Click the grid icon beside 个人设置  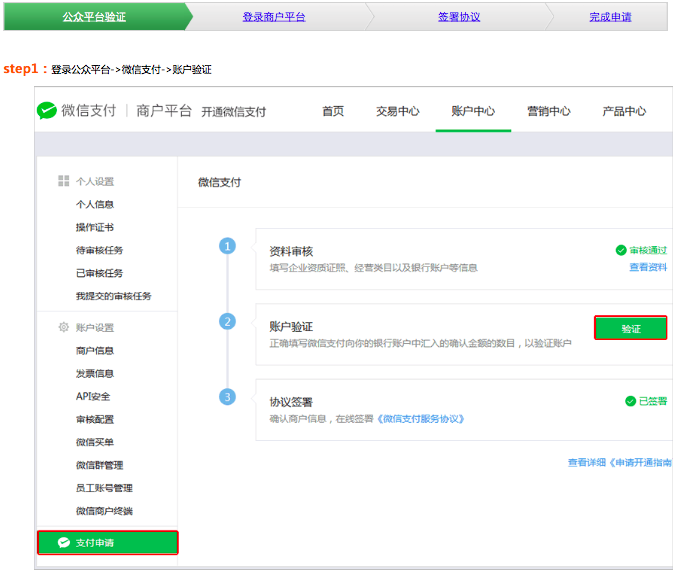point(64,181)
